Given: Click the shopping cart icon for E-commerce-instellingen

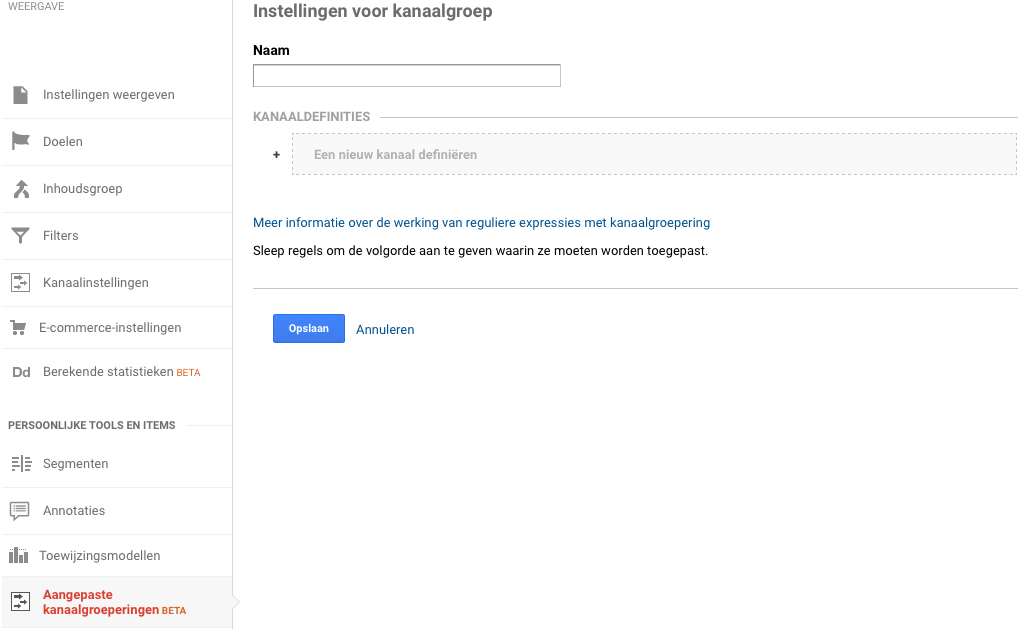Looking at the screenshot, I should [x=18, y=328].
